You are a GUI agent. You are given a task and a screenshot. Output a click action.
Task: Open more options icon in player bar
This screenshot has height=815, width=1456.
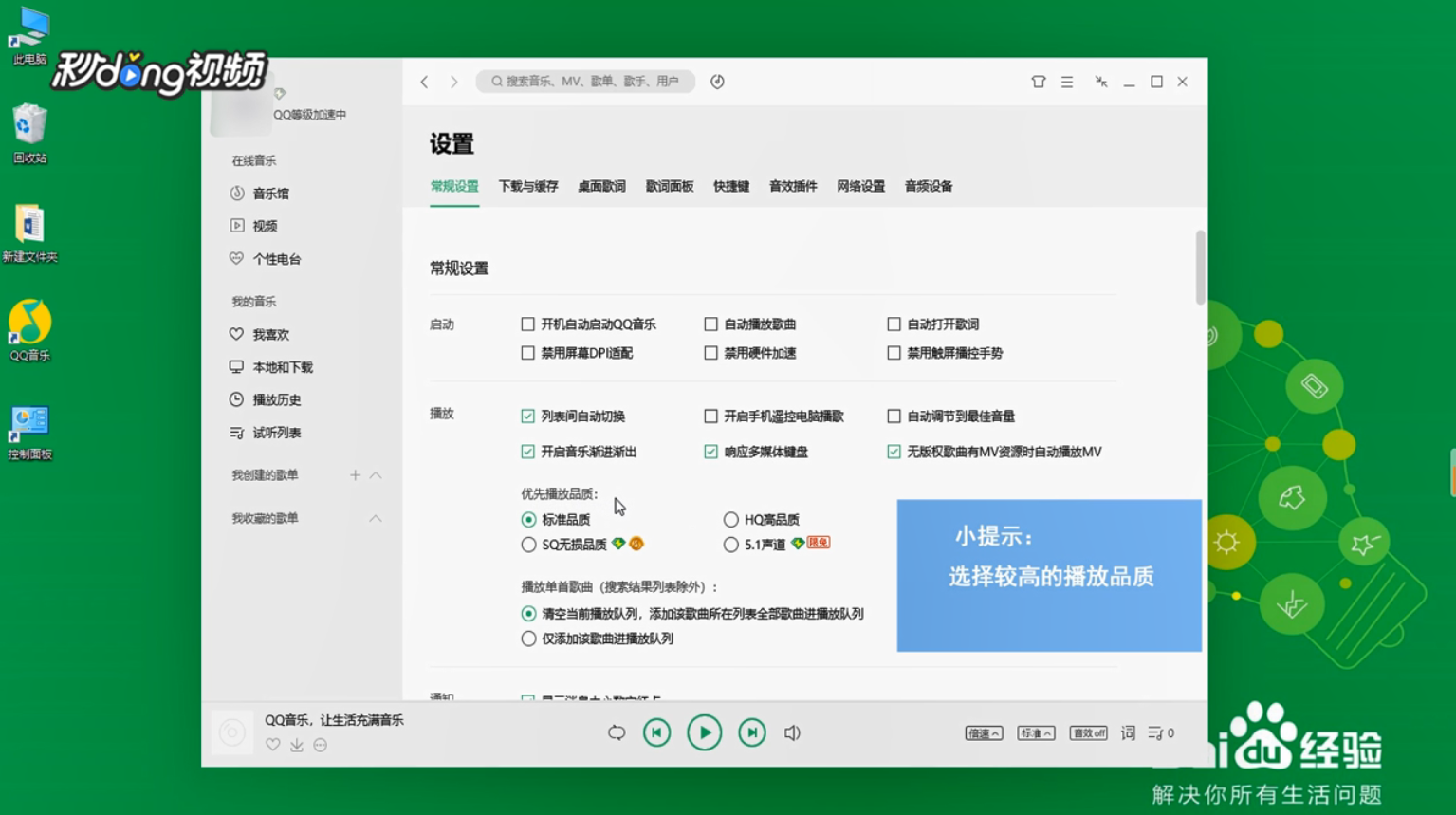321,745
